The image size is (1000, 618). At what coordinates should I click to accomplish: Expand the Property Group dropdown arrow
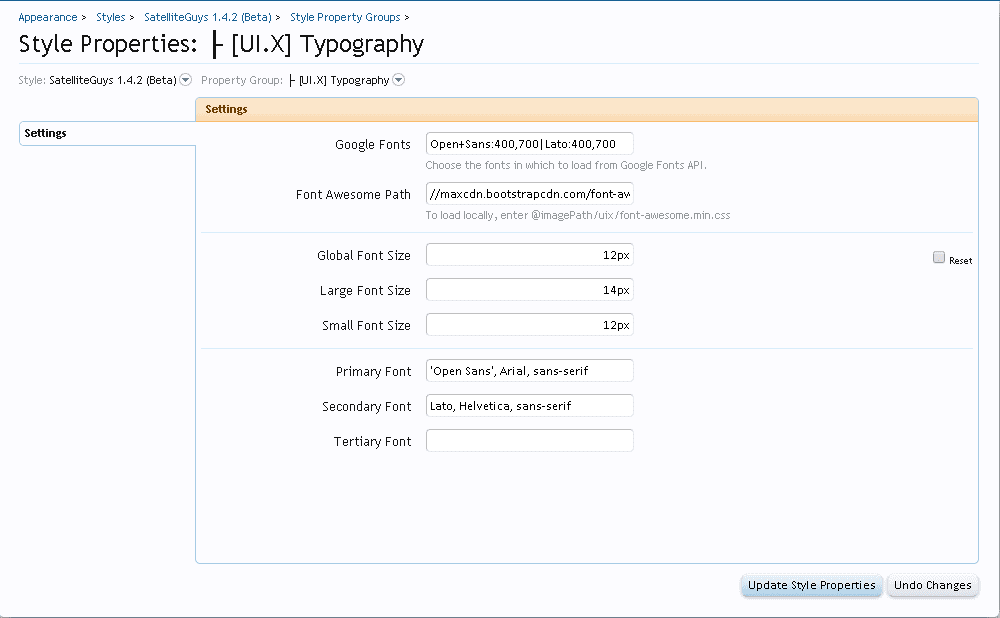pyautogui.click(x=398, y=80)
